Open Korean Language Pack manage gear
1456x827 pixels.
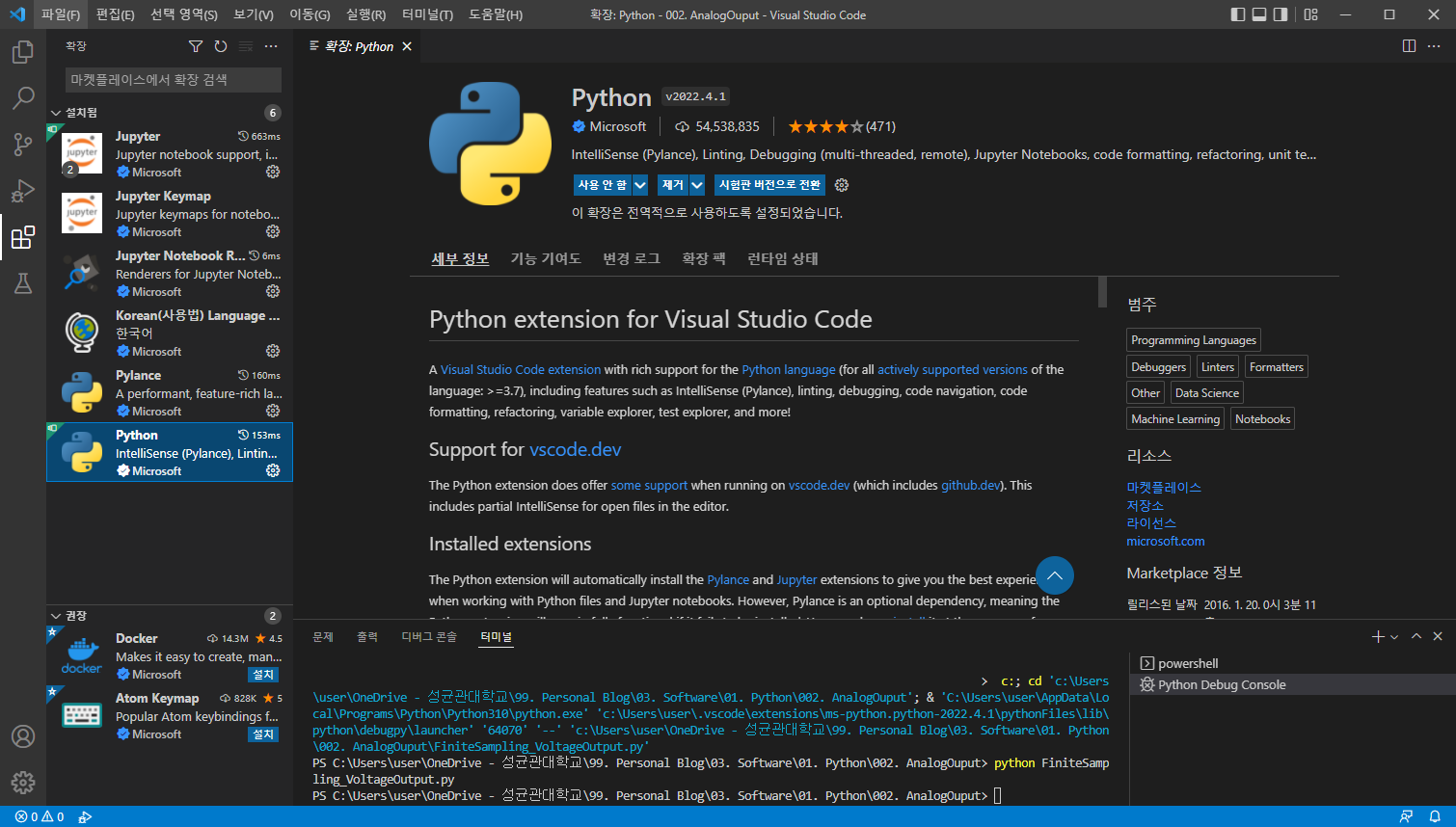273,351
